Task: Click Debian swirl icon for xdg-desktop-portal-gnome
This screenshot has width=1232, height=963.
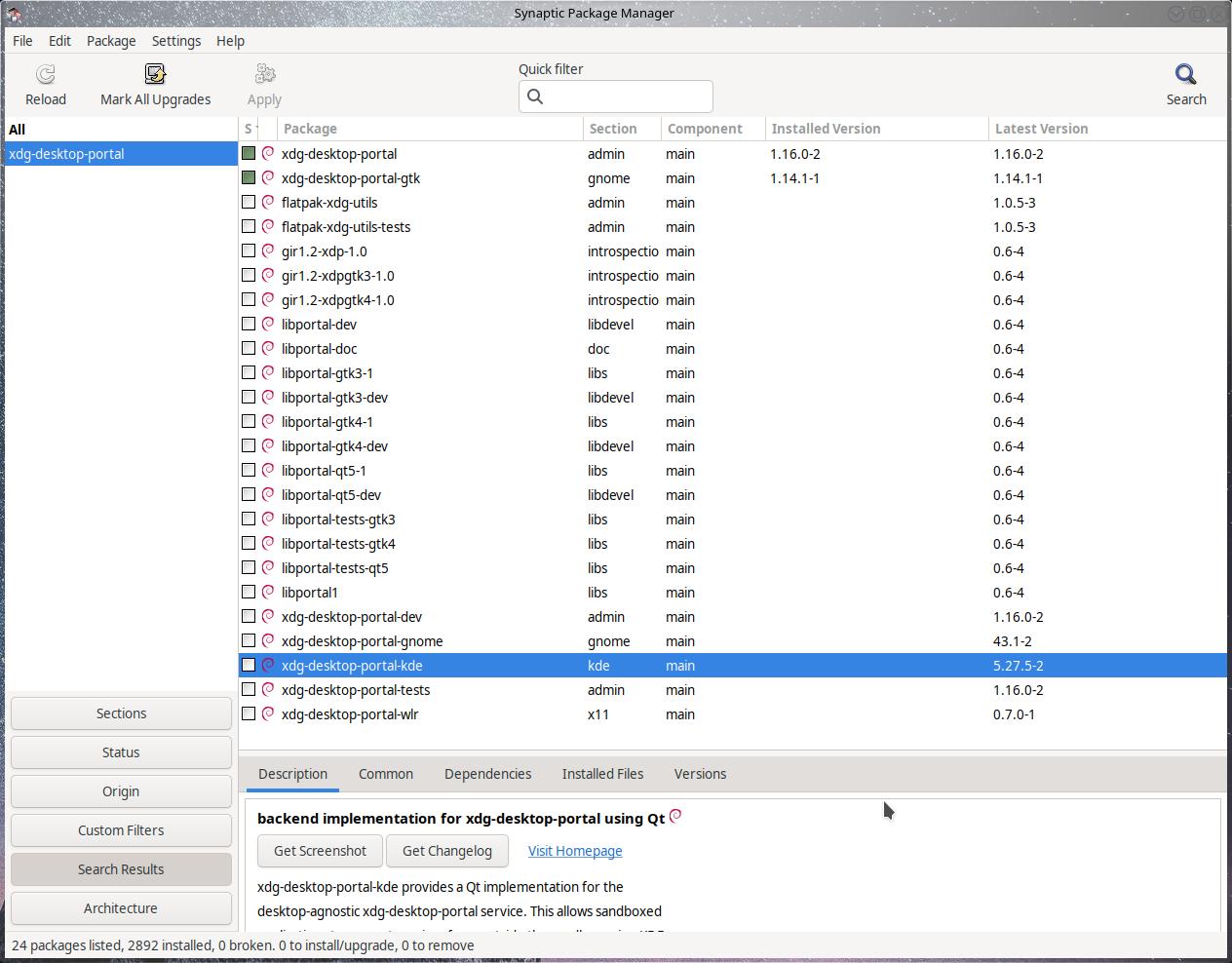Action: click(268, 641)
